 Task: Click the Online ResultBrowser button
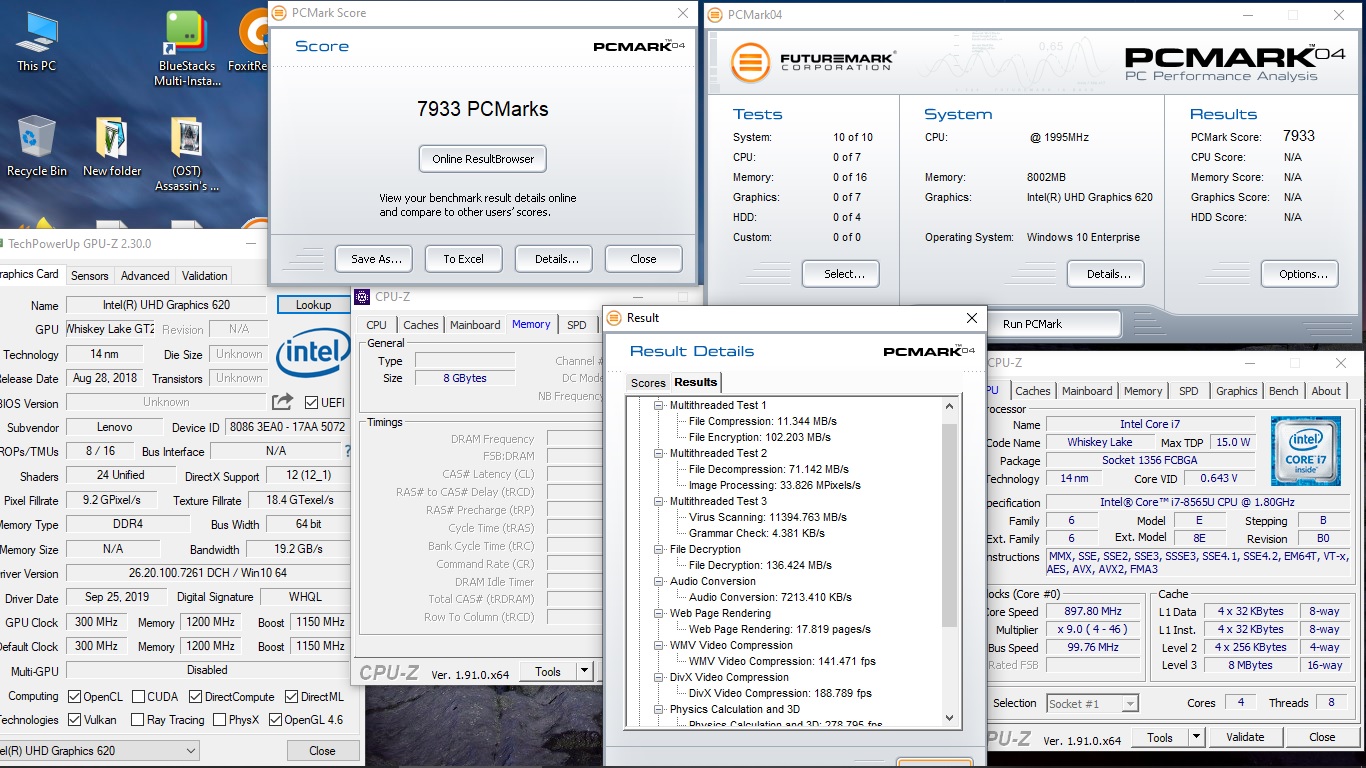[x=483, y=159]
